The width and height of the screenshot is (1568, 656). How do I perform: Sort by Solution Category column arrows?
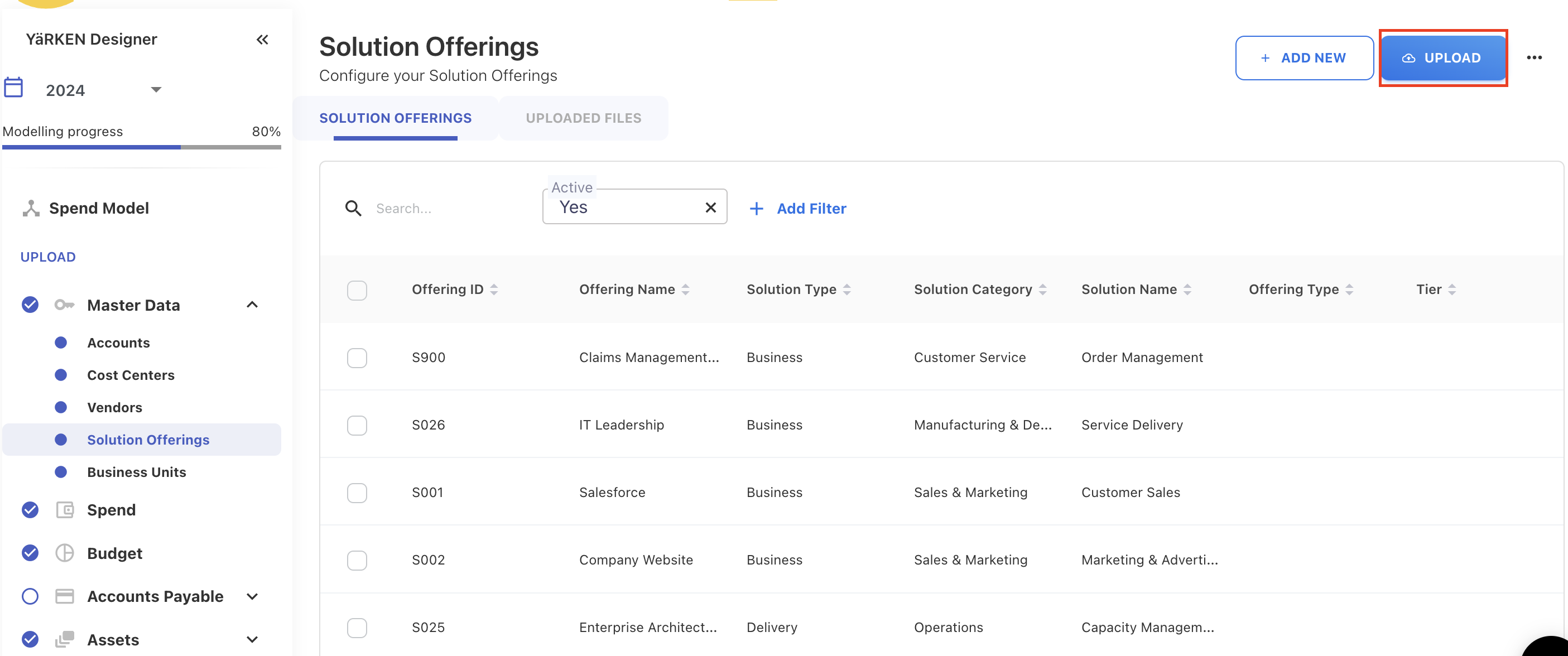1043,290
